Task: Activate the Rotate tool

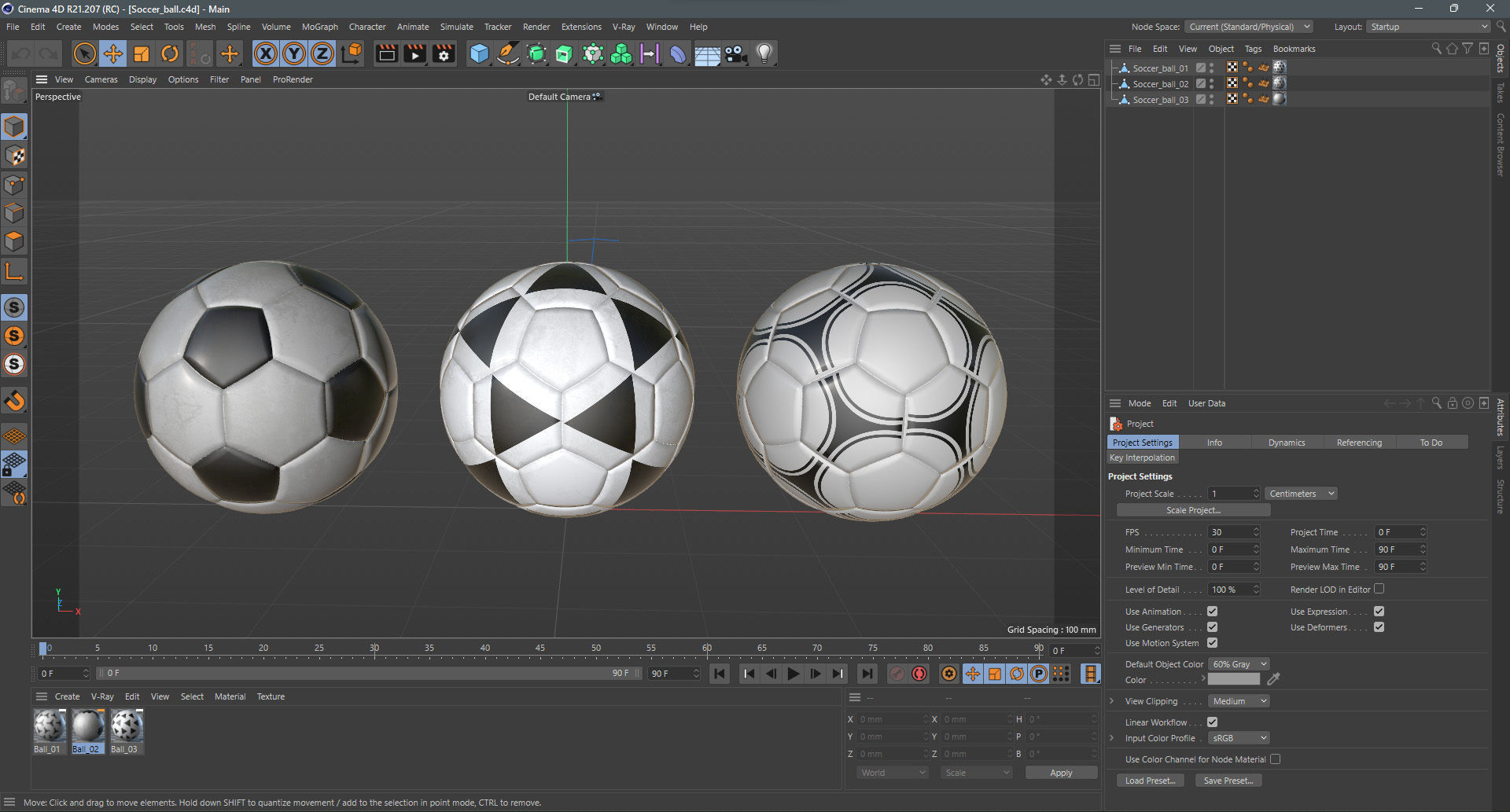Action: pyautogui.click(x=170, y=53)
